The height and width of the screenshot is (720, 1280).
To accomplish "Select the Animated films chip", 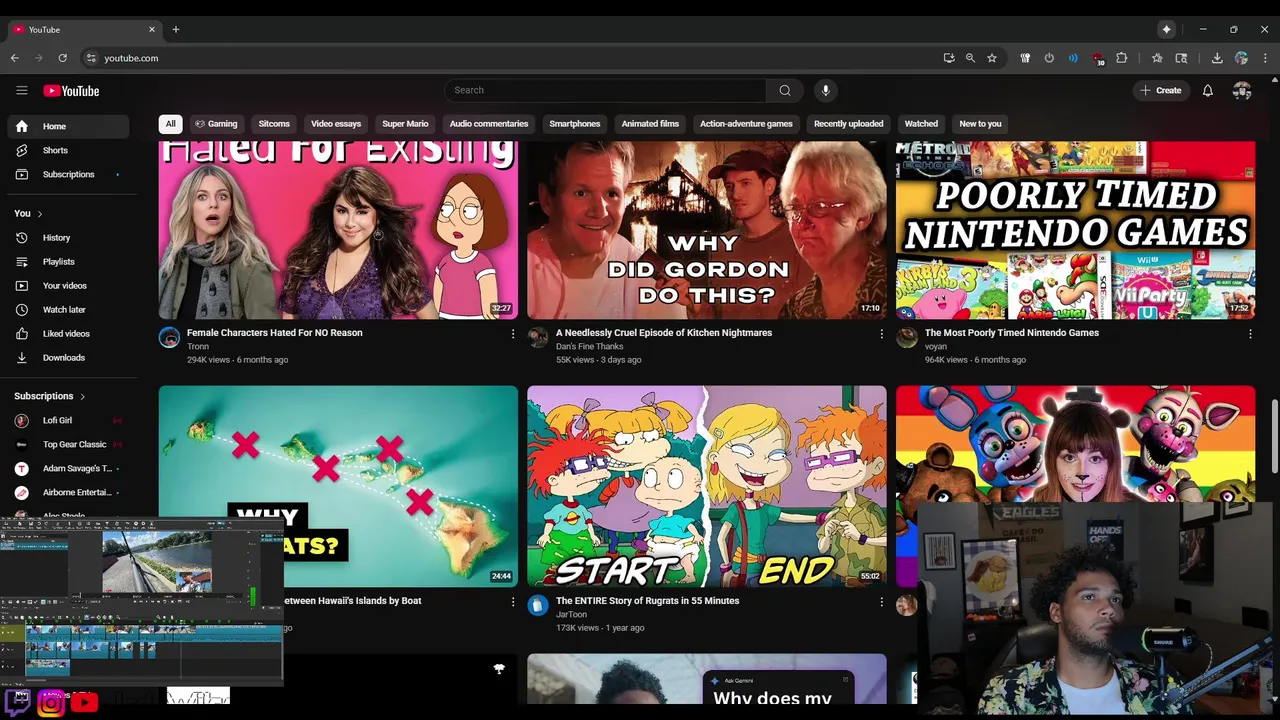I will click(650, 124).
